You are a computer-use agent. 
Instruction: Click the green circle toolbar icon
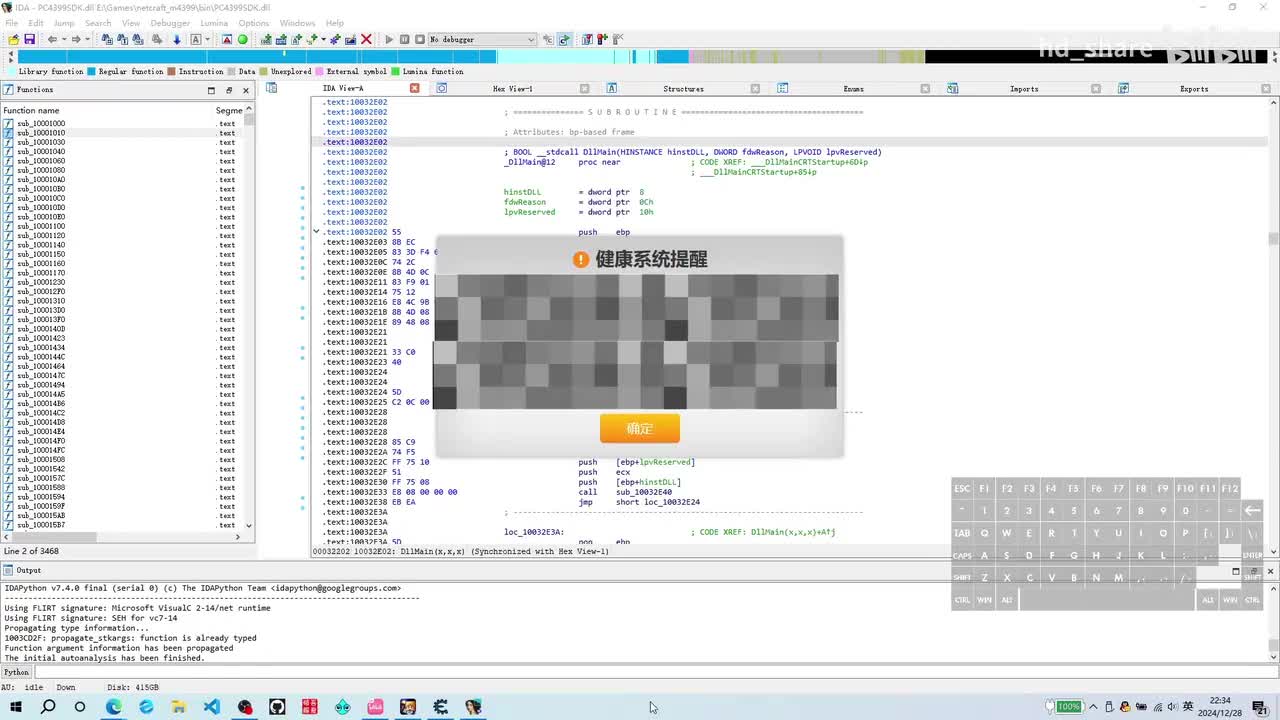coord(242,39)
